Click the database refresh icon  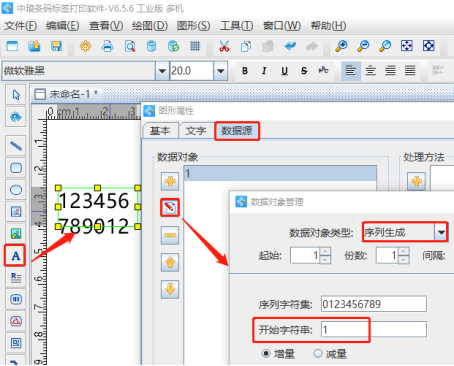(x=173, y=46)
